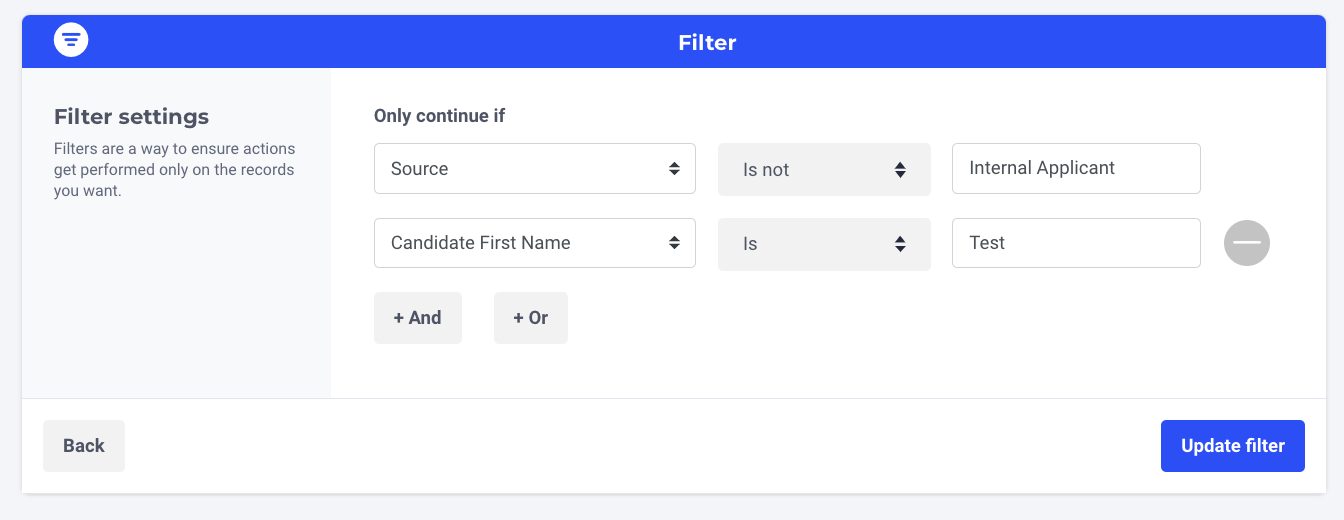The width and height of the screenshot is (1344, 520).
Task: Click the sort arrows icon in Source dropdown
Action: (674, 169)
